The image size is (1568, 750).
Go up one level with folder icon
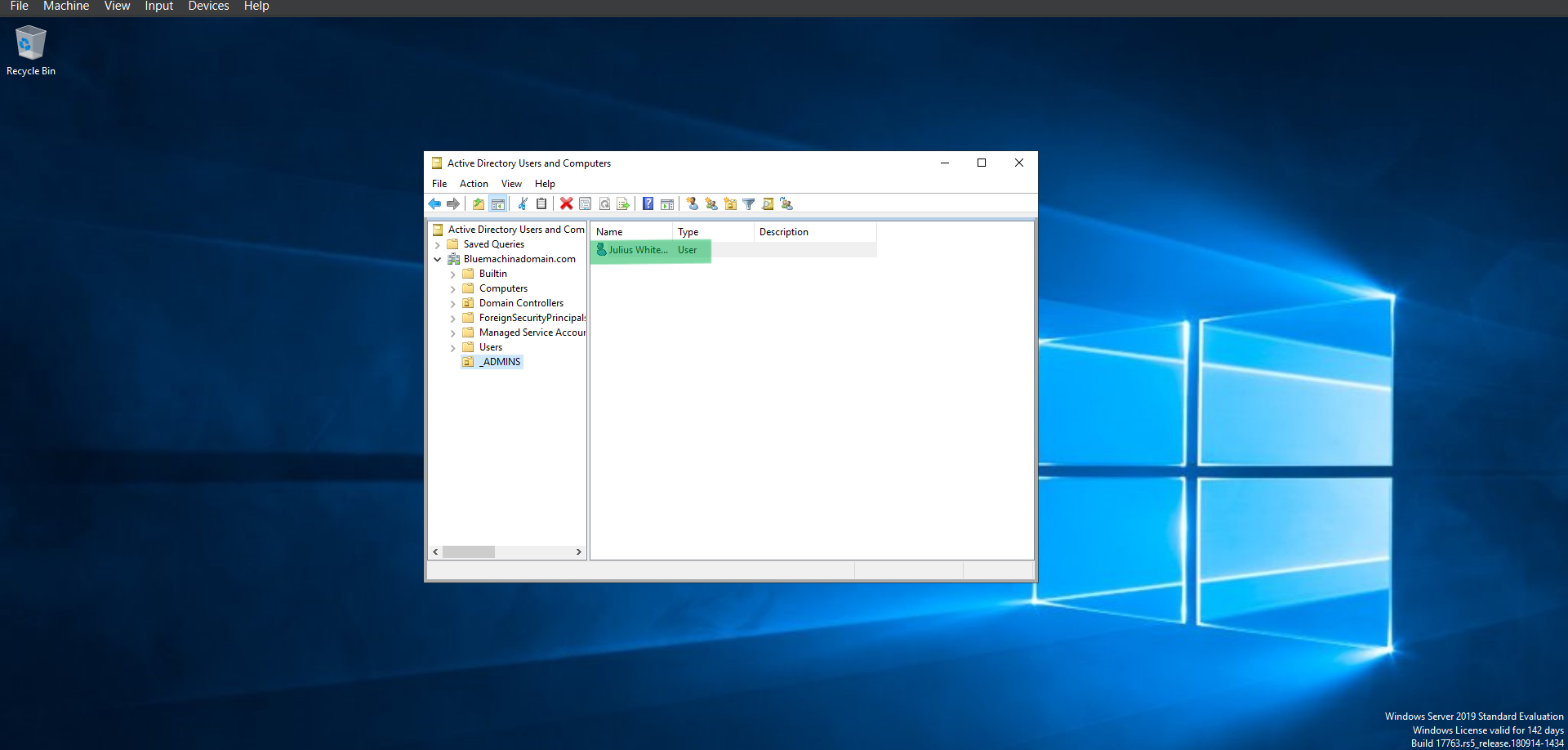pyautogui.click(x=479, y=203)
